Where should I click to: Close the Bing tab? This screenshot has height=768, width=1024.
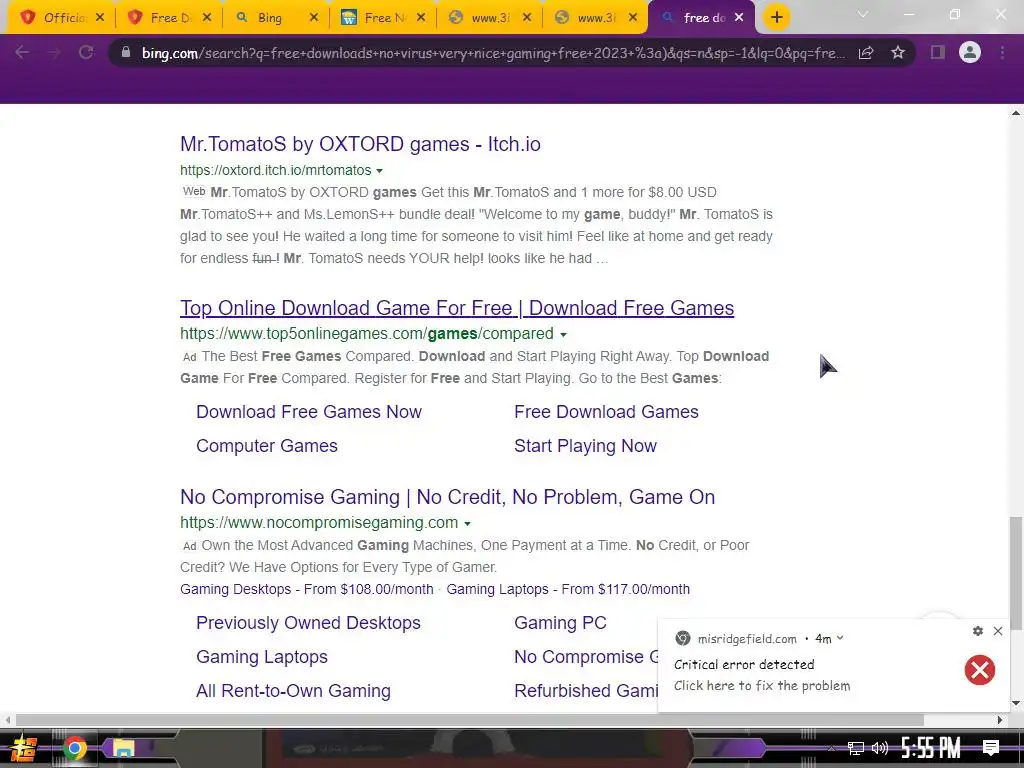314,18
